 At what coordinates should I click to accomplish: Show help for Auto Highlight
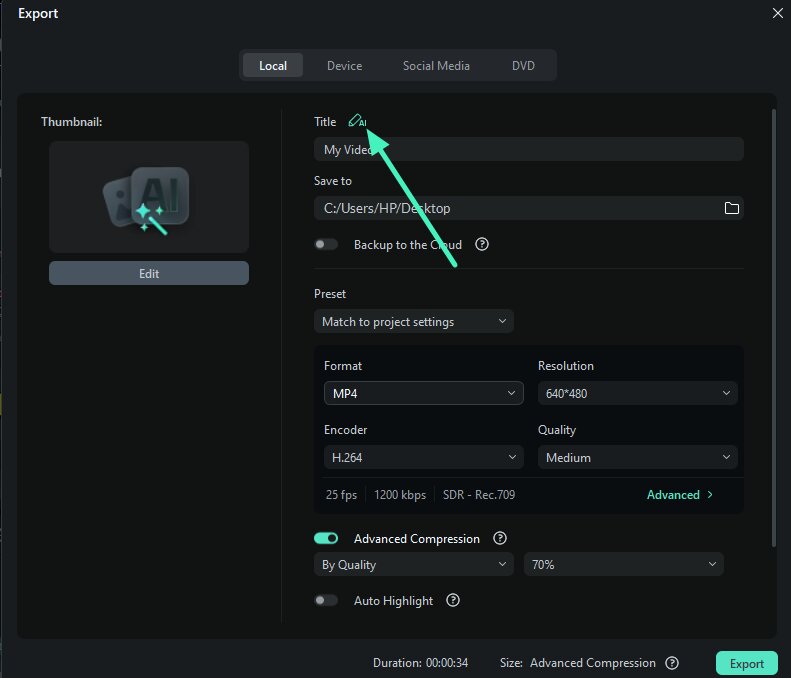[x=453, y=600]
